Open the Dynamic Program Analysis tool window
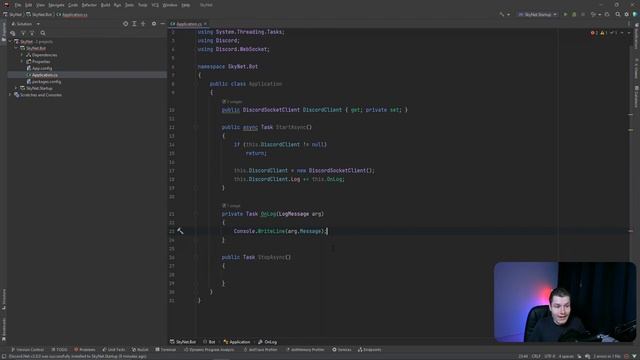Image resolution: width=640 pixels, height=360 pixels. tap(209, 350)
